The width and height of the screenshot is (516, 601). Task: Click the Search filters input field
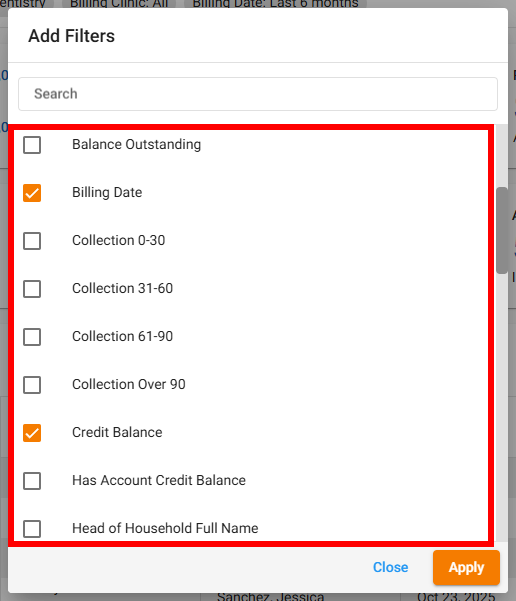point(258,94)
